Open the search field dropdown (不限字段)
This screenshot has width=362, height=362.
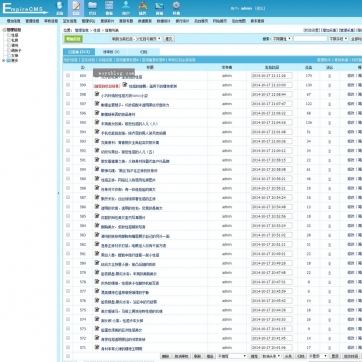338,39
